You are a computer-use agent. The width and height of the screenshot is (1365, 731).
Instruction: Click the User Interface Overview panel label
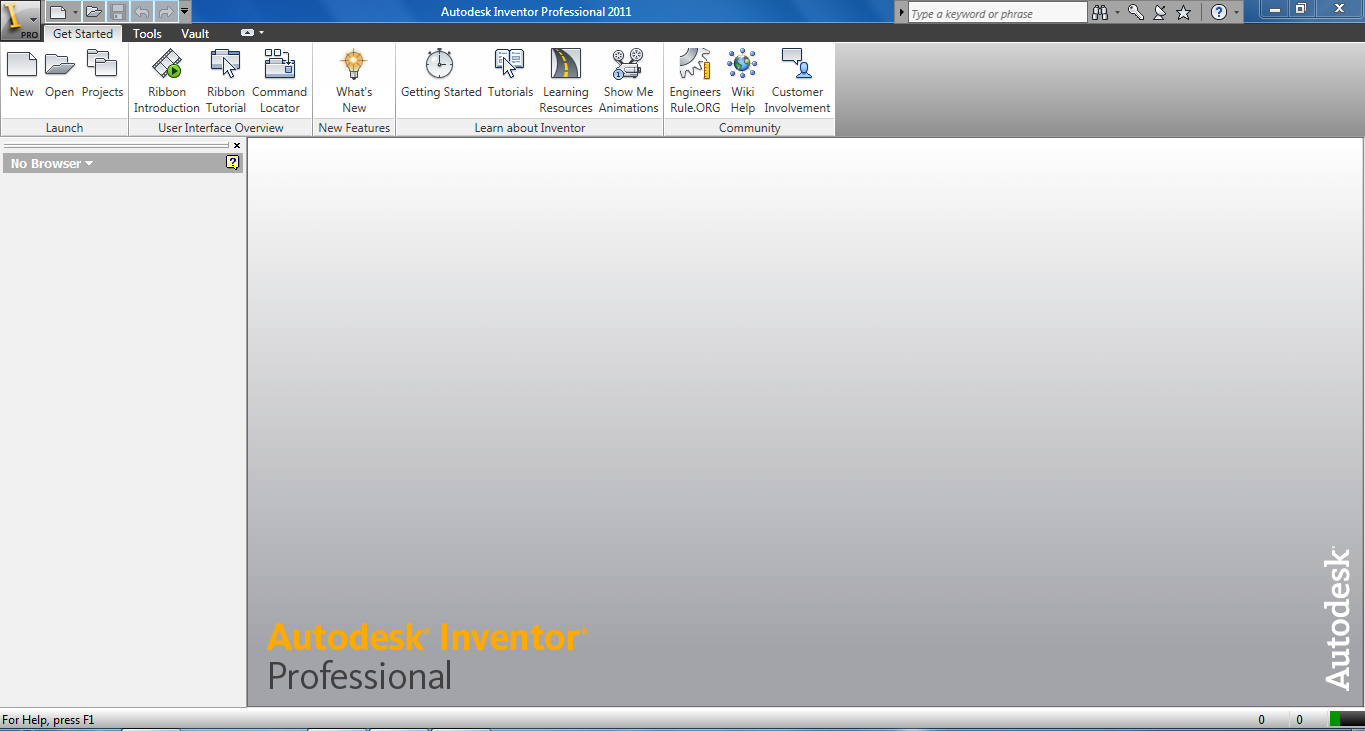pyautogui.click(x=221, y=128)
